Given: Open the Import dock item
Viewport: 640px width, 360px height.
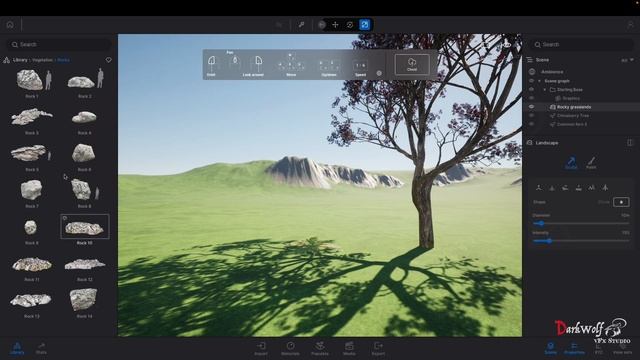Looking at the screenshot, I should click(261, 349).
